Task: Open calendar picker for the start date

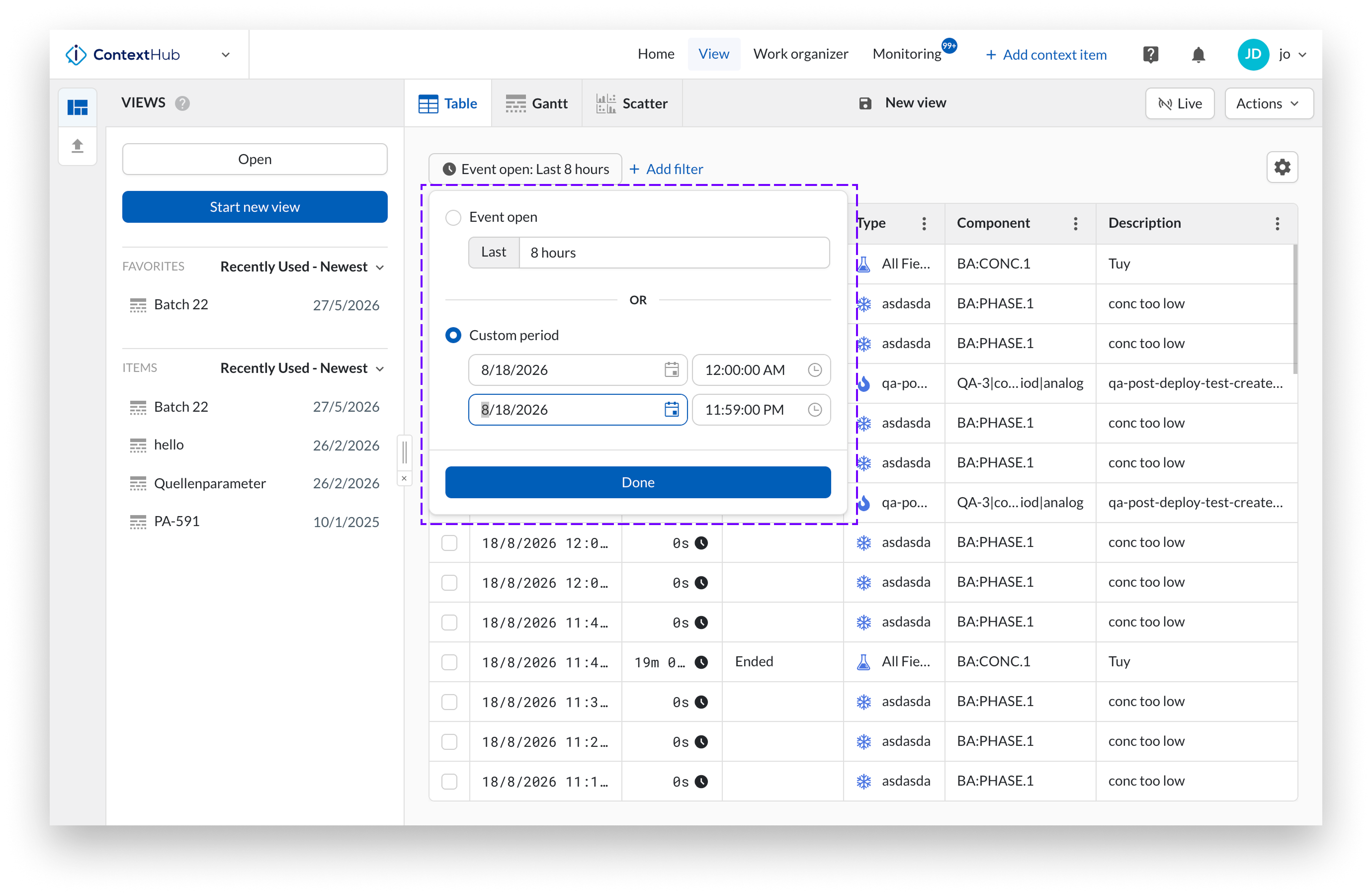Action: pos(671,369)
